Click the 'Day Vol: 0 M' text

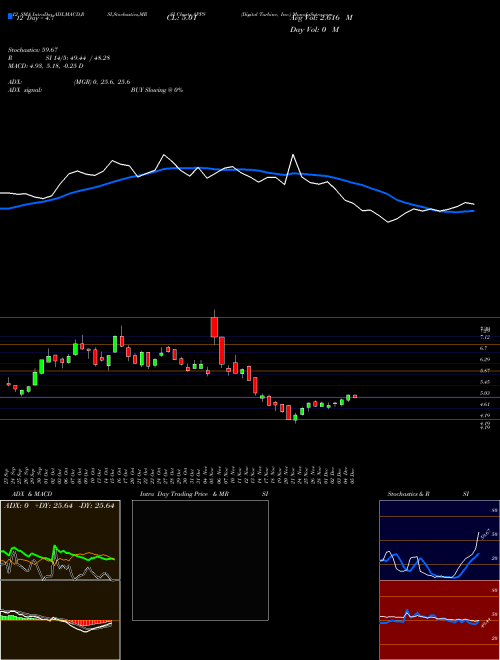click(314, 30)
